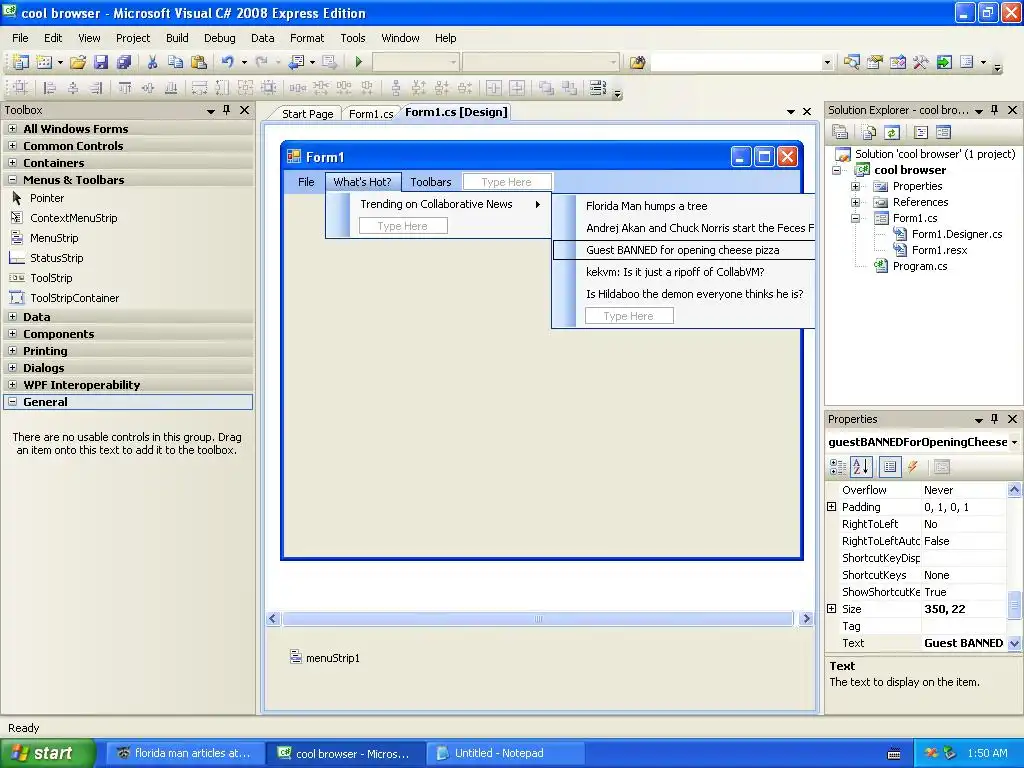This screenshot has width=1024, height=768.
Task: Open the Object Browser toolbar icon
Action: coord(898,62)
